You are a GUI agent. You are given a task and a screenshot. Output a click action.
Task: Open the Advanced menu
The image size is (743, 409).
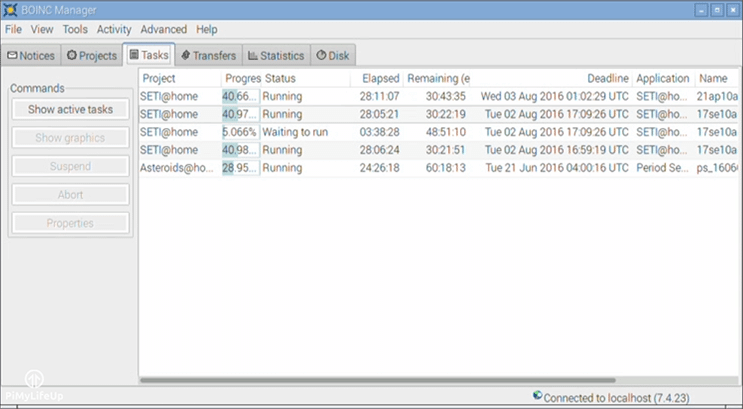point(163,29)
